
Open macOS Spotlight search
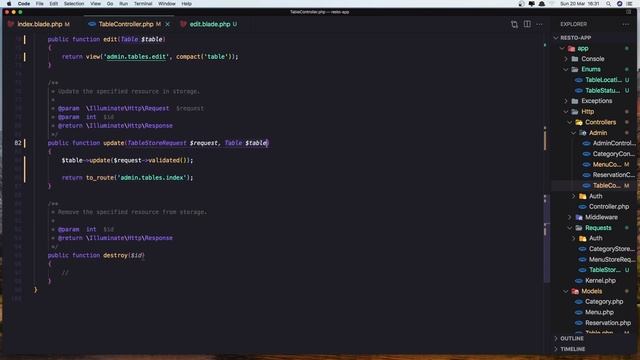[x=609, y=4]
